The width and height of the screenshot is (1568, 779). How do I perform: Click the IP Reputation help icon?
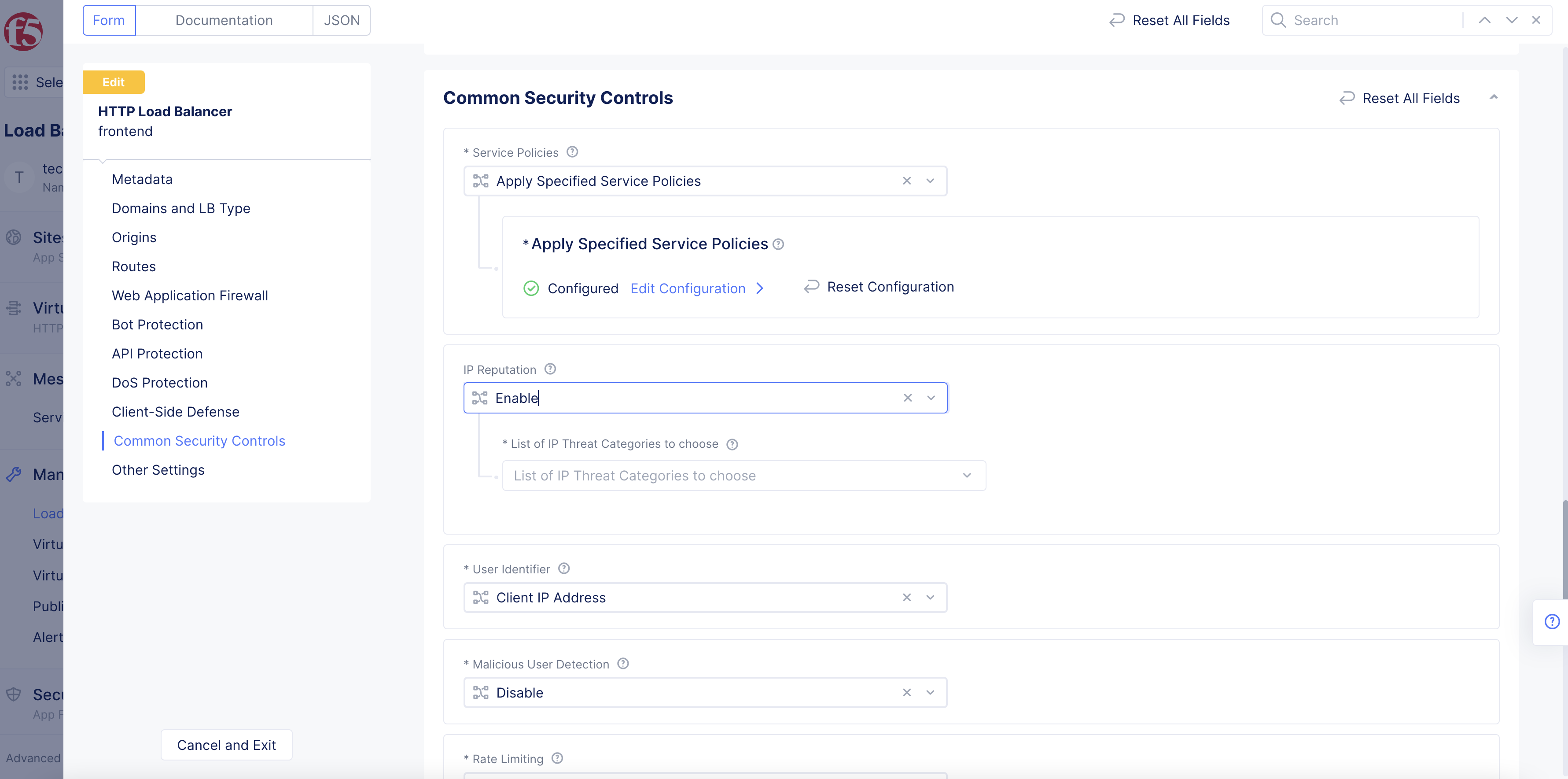(550, 369)
